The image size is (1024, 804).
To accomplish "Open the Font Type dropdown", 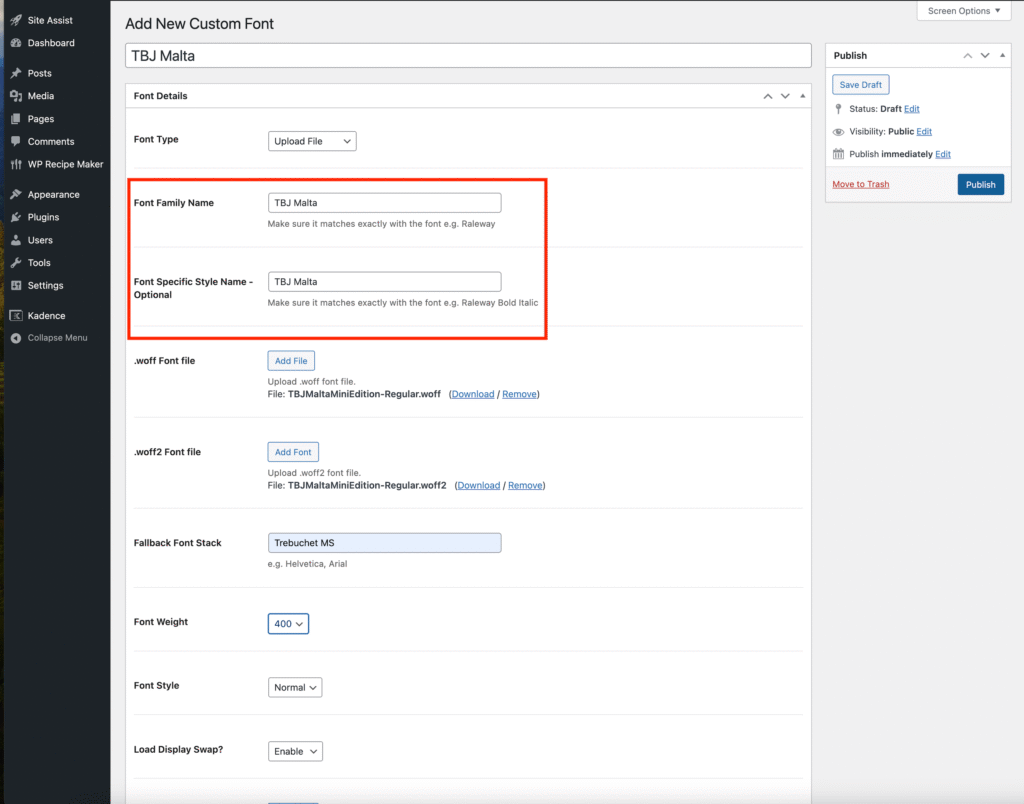I will tap(312, 141).
